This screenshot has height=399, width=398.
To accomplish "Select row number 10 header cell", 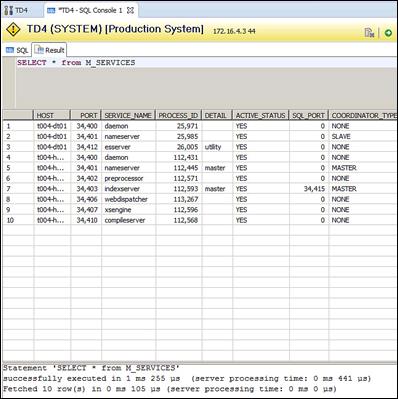I will [x=18, y=220].
